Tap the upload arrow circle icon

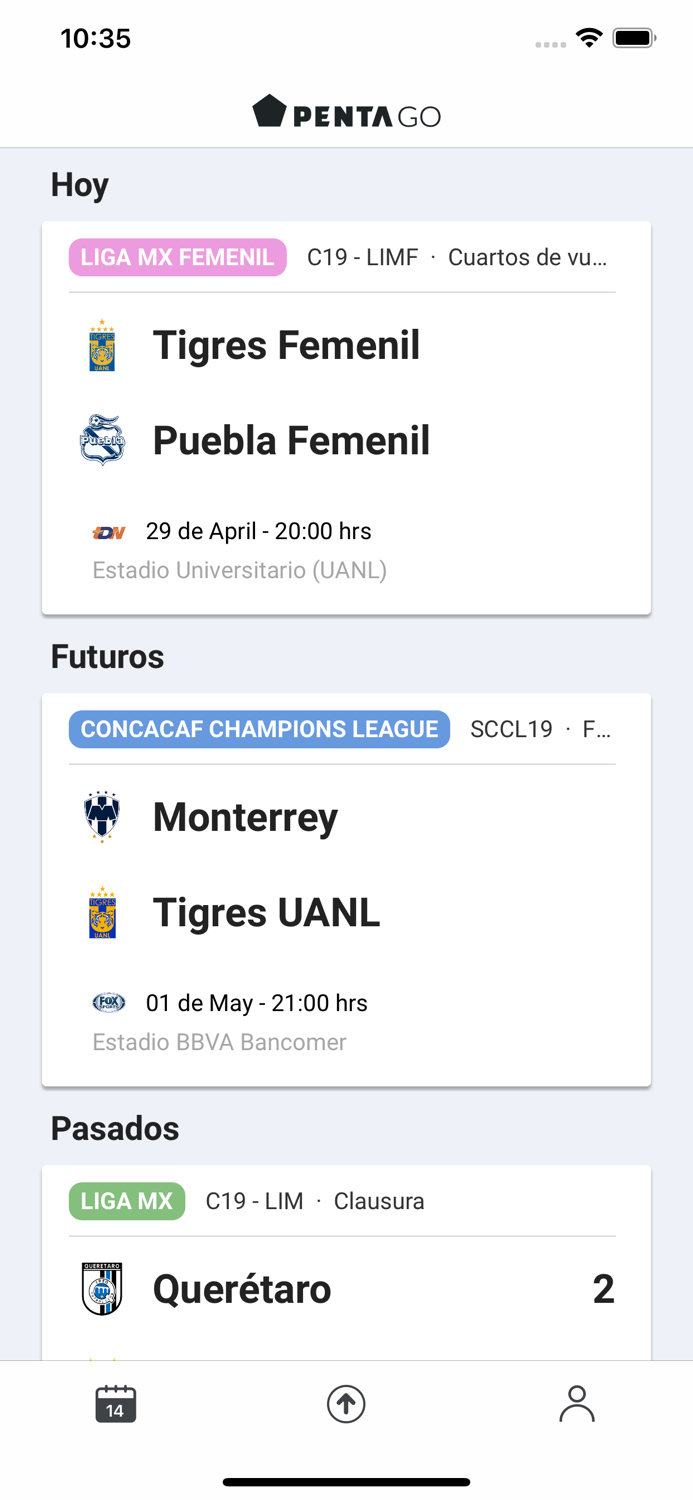point(346,1404)
